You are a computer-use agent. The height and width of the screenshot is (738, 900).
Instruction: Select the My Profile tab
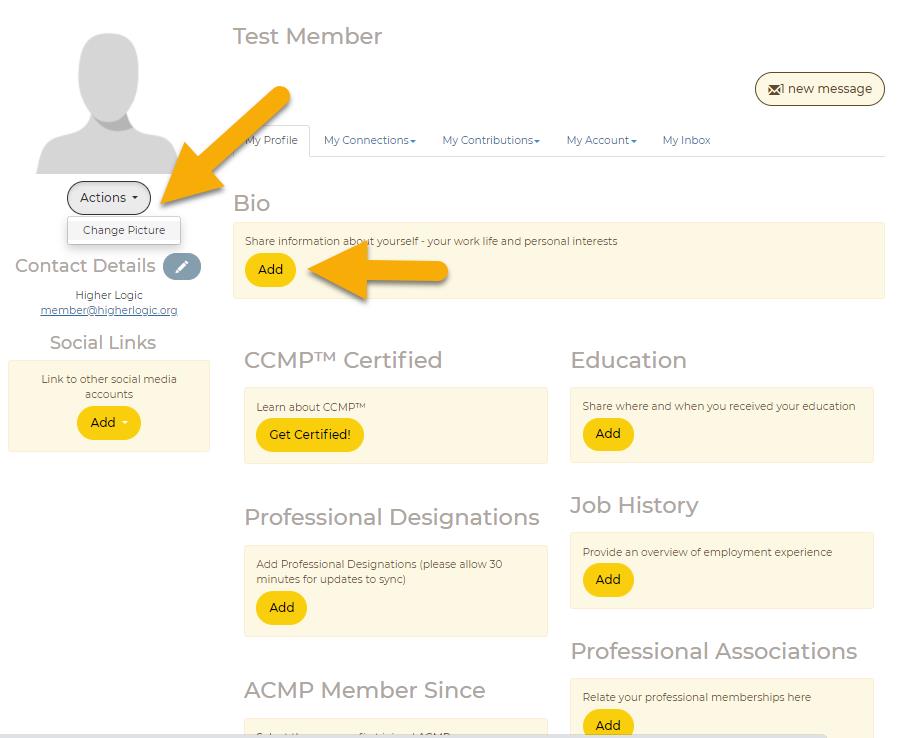coord(271,140)
